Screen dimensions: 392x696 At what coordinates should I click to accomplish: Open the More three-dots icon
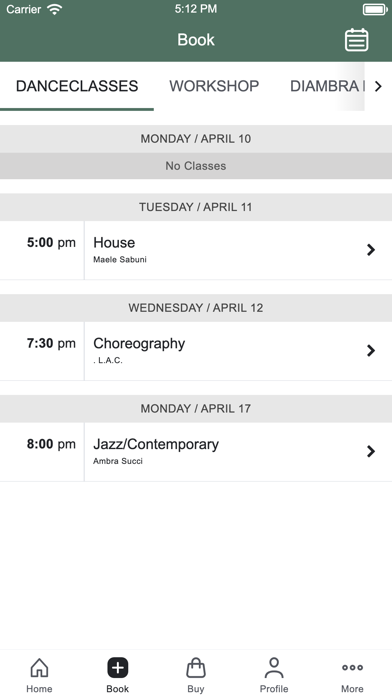(x=352, y=667)
